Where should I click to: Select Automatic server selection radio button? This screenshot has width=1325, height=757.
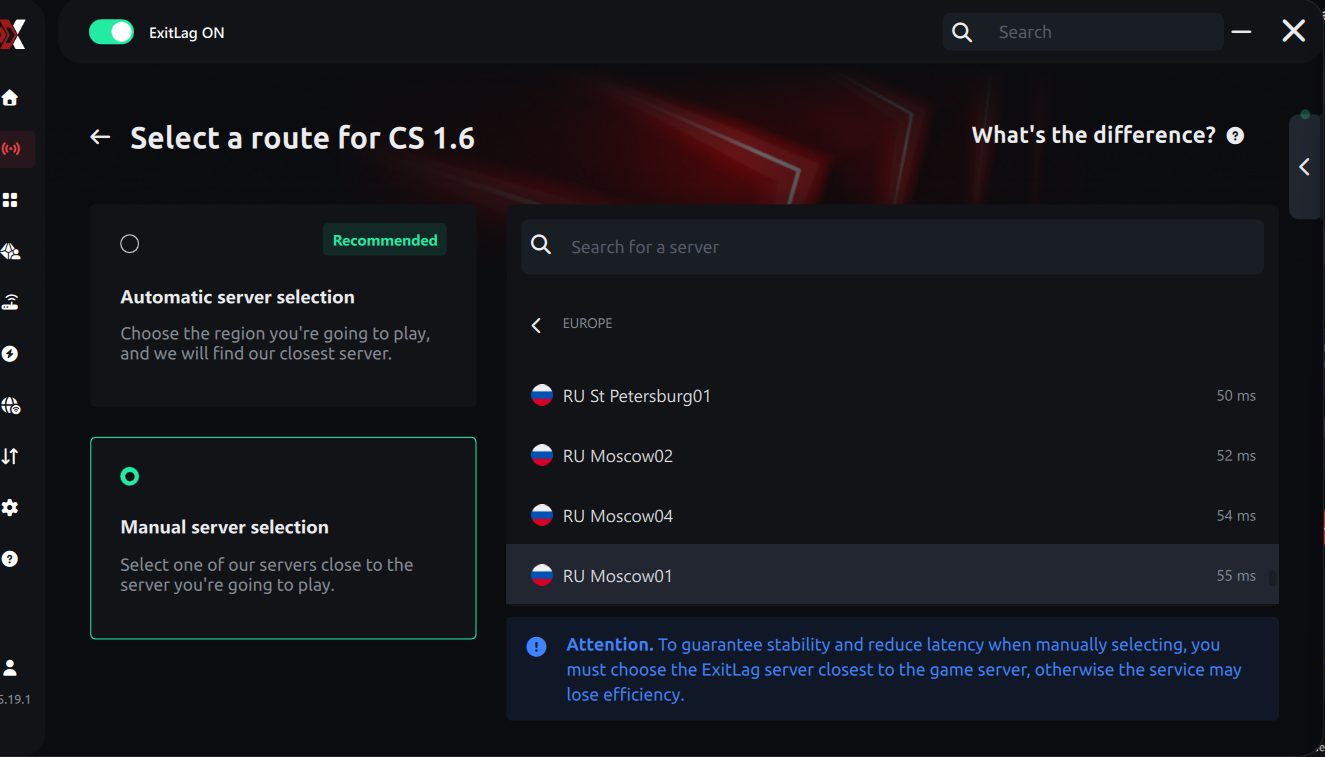click(x=130, y=244)
